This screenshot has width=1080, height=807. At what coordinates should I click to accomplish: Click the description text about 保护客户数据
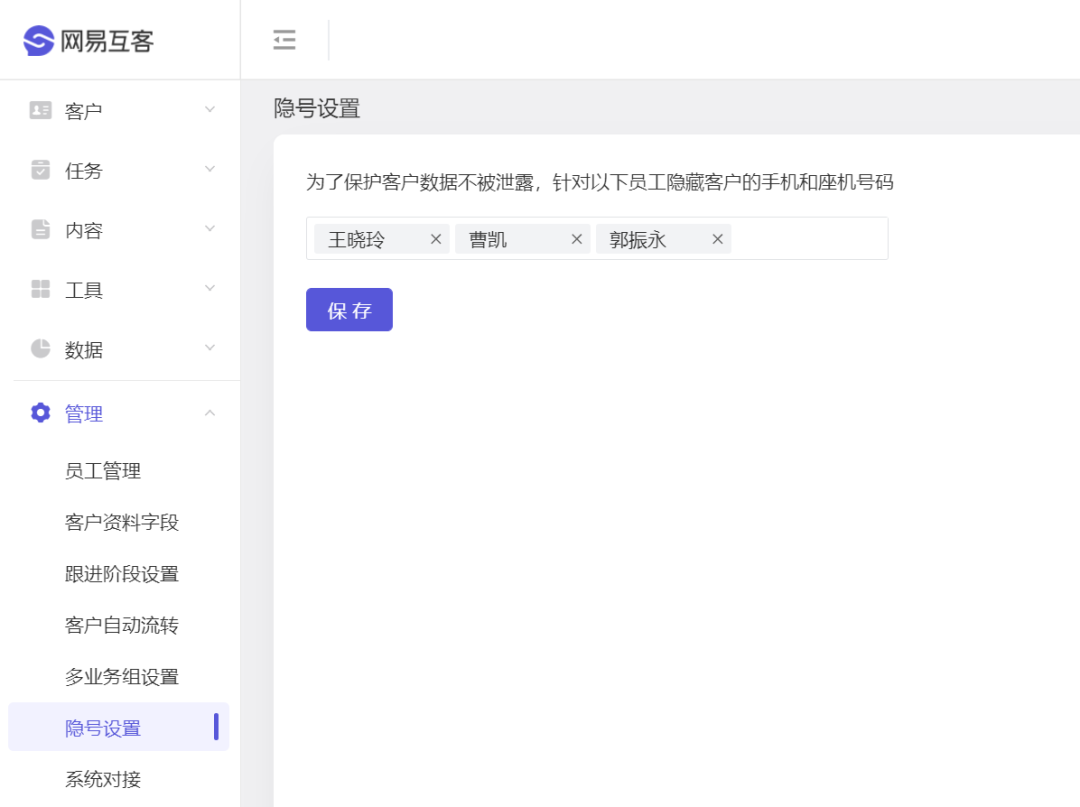(x=600, y=182)
